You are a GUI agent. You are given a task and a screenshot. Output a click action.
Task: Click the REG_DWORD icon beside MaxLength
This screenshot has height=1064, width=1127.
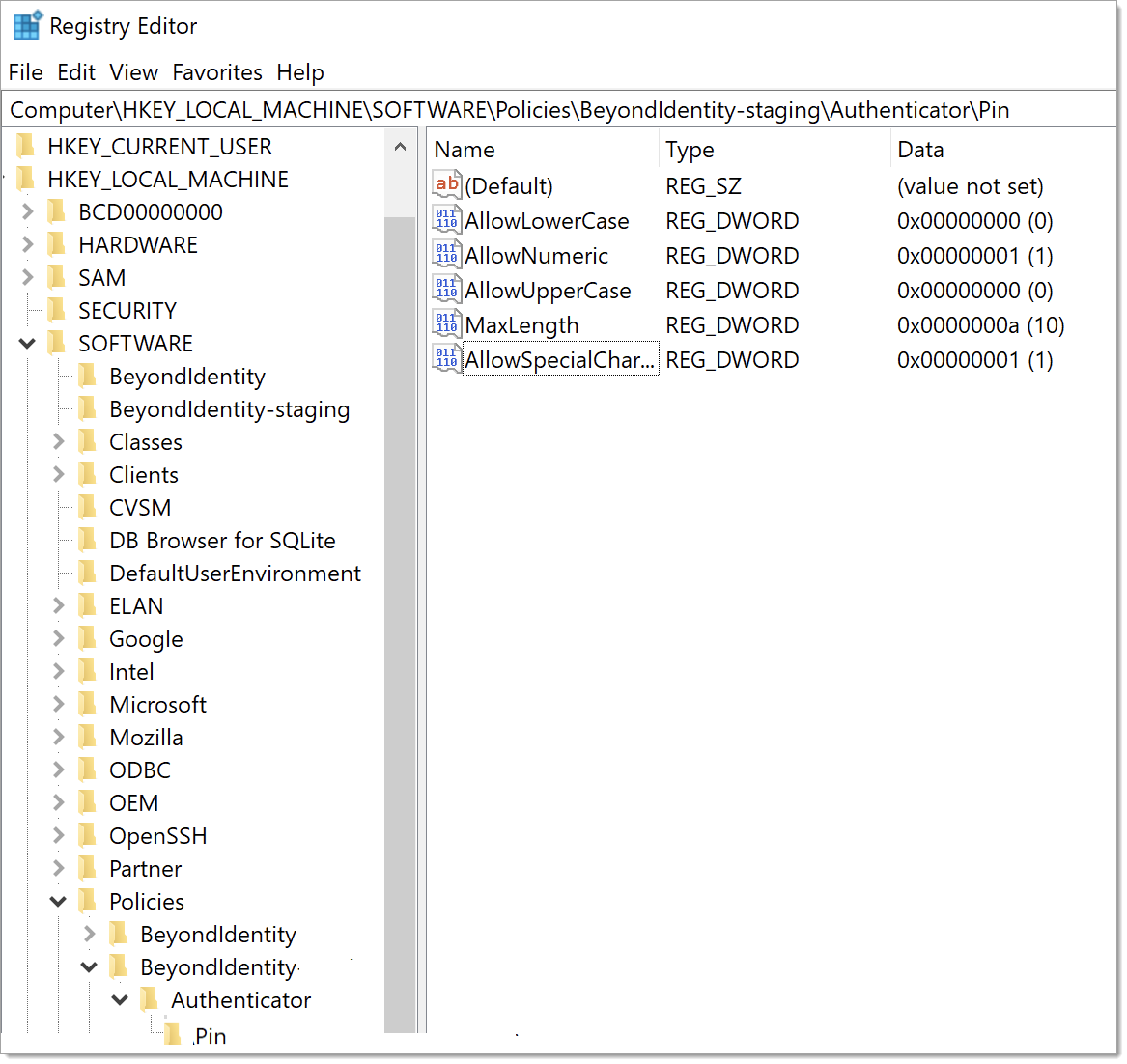[445, 324]
